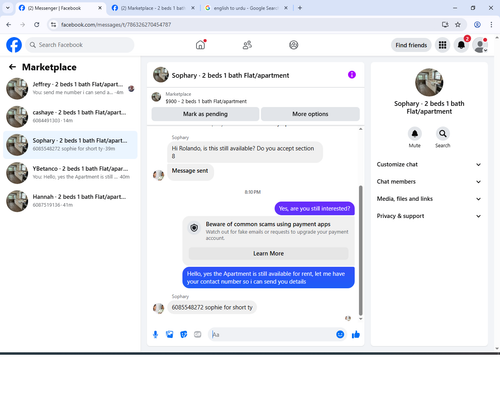View site information icon in address bar
Viewport: 500px width, 400px height.
click(x=53, y=25)
